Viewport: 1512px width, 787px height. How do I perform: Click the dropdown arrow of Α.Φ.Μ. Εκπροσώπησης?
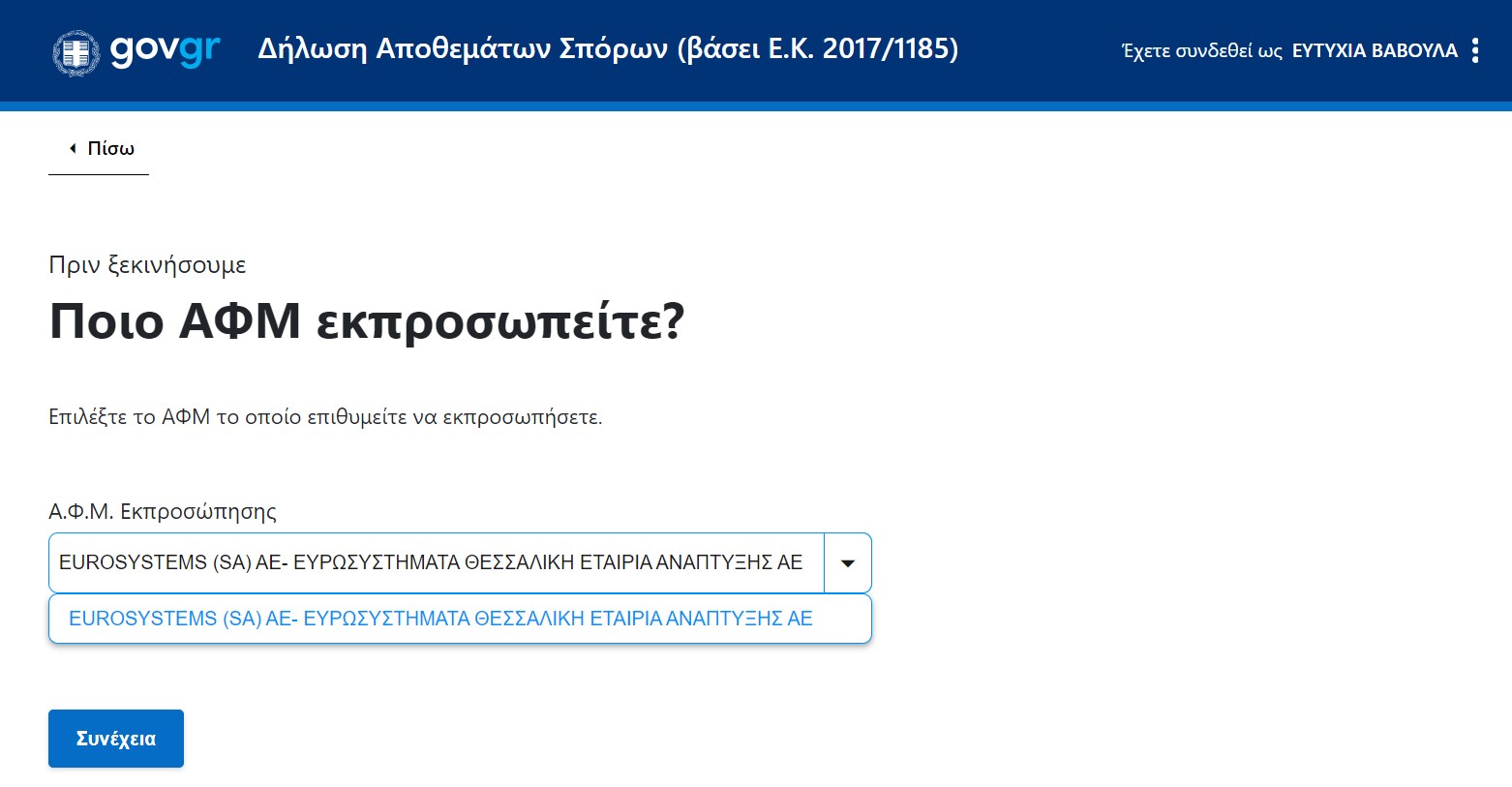(848, 562)
